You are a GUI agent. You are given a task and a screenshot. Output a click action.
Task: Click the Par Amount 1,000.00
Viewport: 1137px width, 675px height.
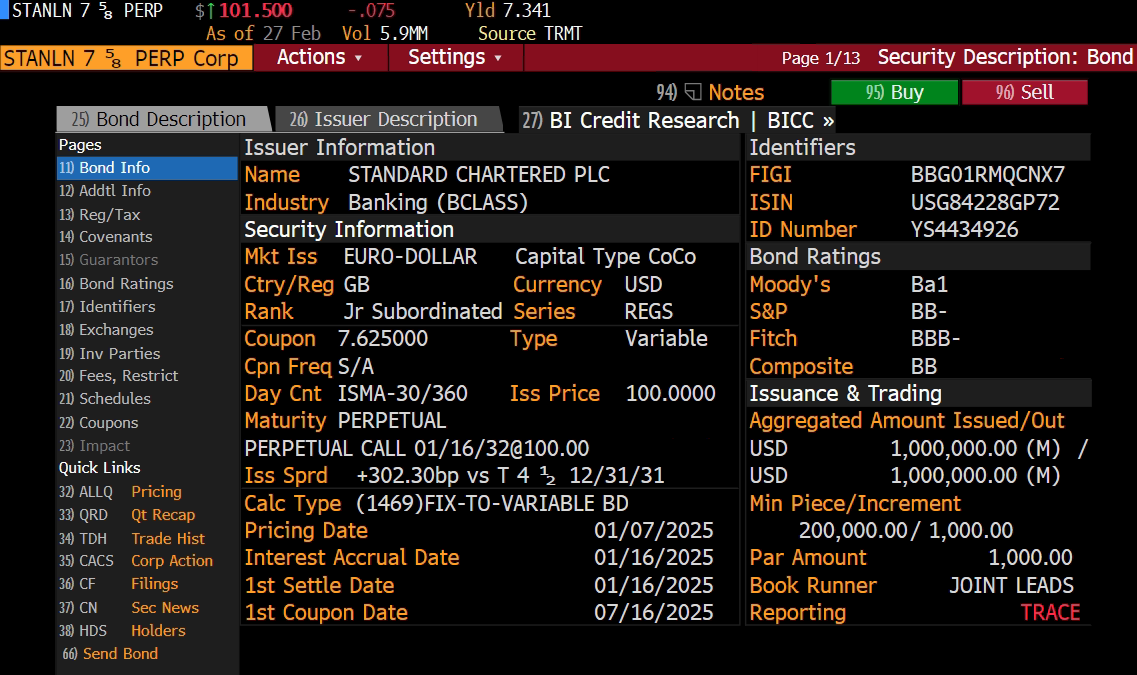coord(1030,558)
